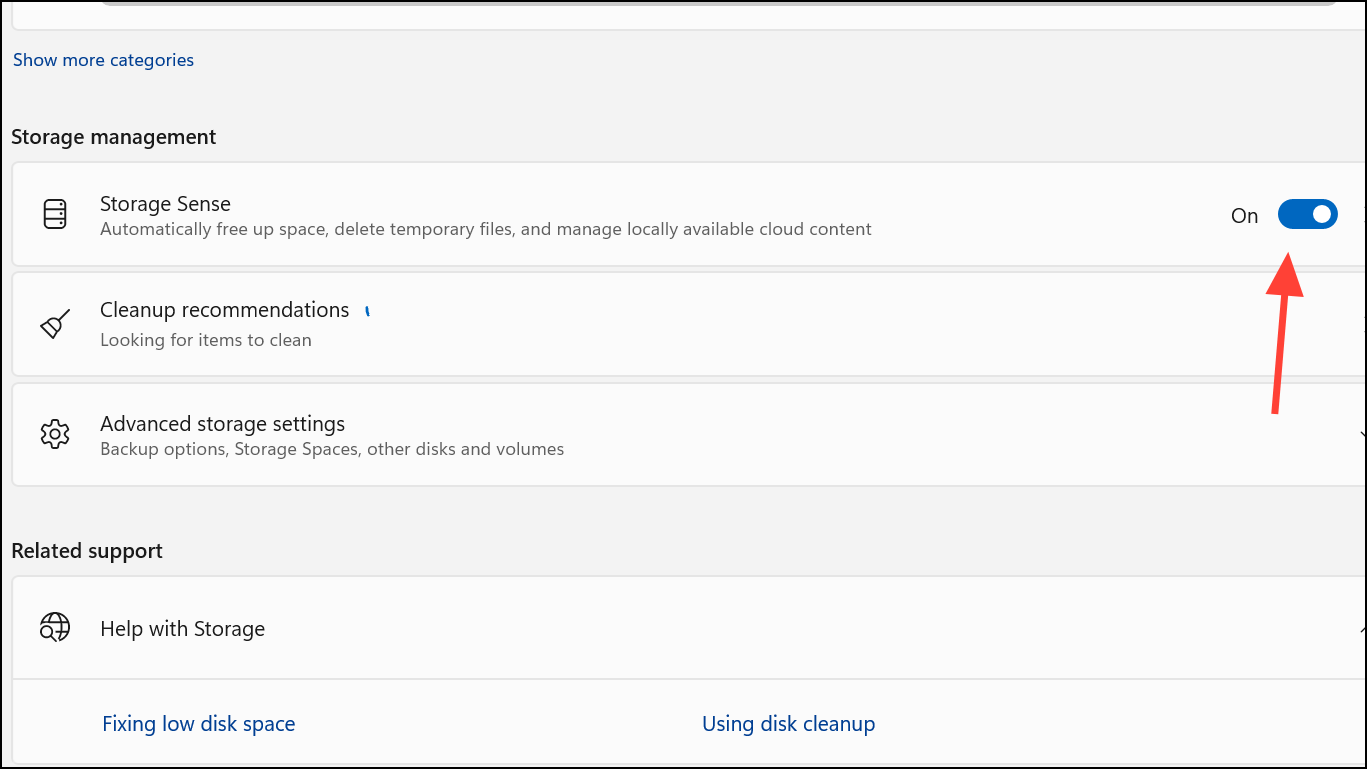1367x769 pixels.
Task: Click the On label beside the toggle
Action: click(1244, 216)
